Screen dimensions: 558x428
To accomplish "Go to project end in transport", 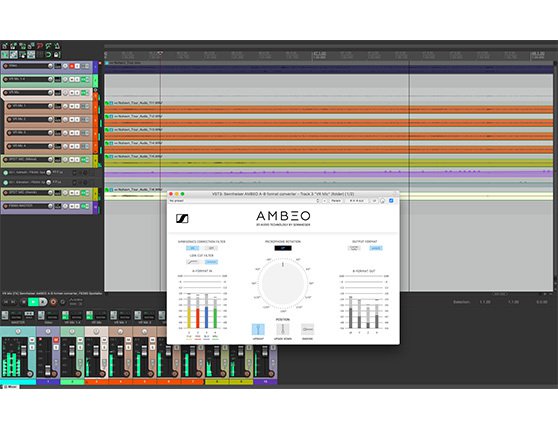I will 13,302.
